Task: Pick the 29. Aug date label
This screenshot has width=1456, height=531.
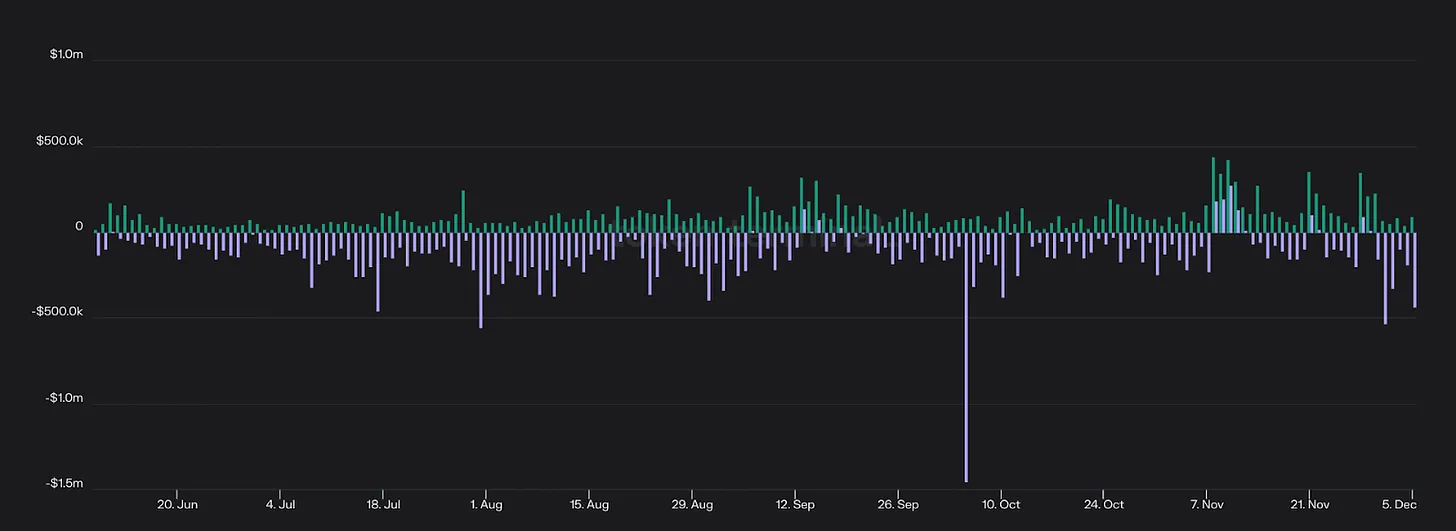Action: [x=692, y=504]
